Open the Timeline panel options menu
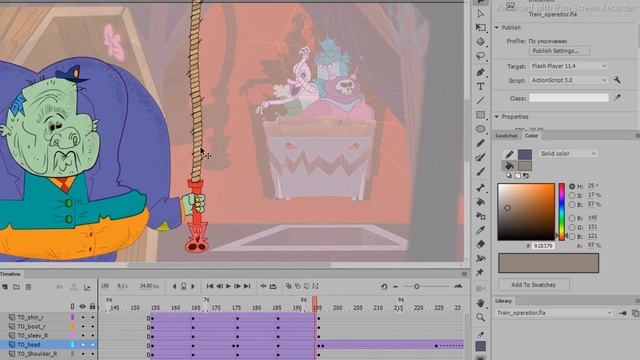Screen dimensions: 640x360 pyautogui.click(x=464, y=274)
